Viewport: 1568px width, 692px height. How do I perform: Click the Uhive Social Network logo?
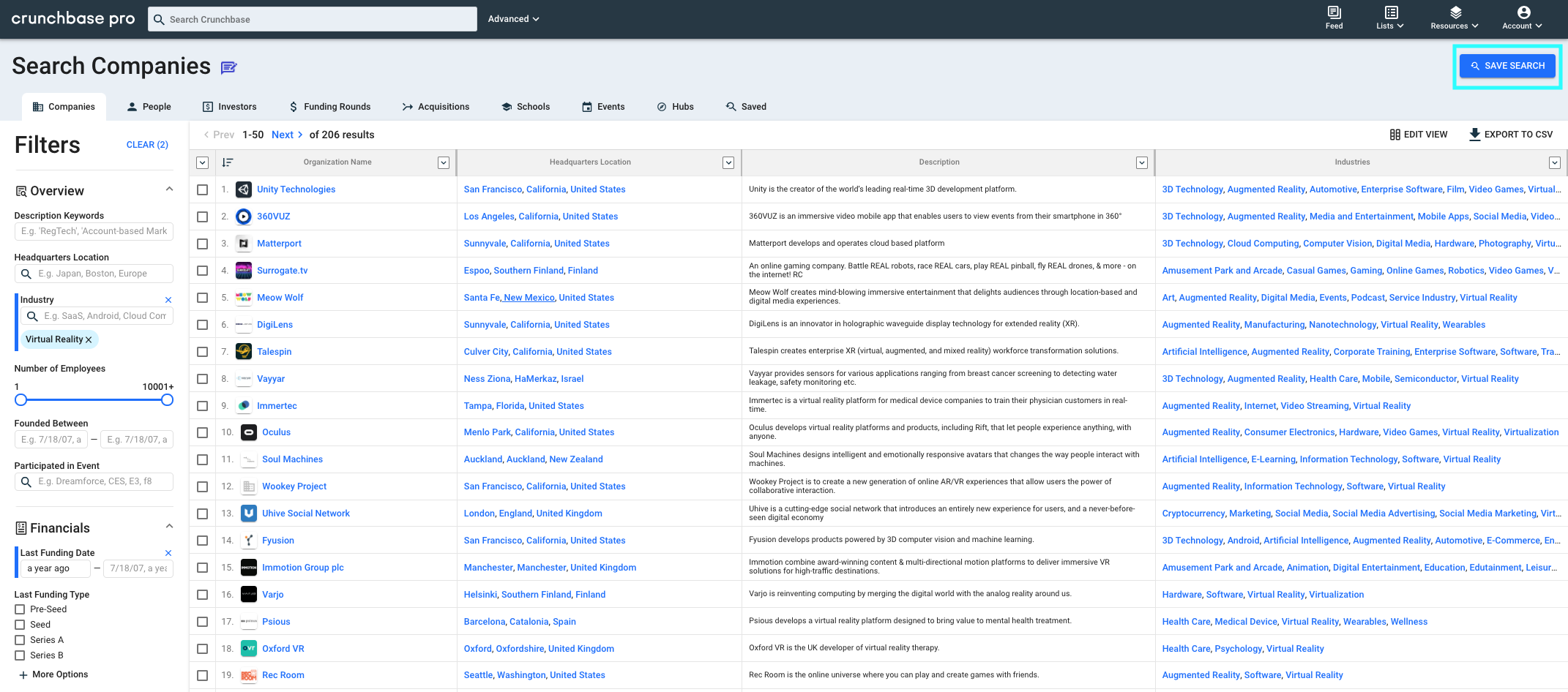tap(249, 514)
